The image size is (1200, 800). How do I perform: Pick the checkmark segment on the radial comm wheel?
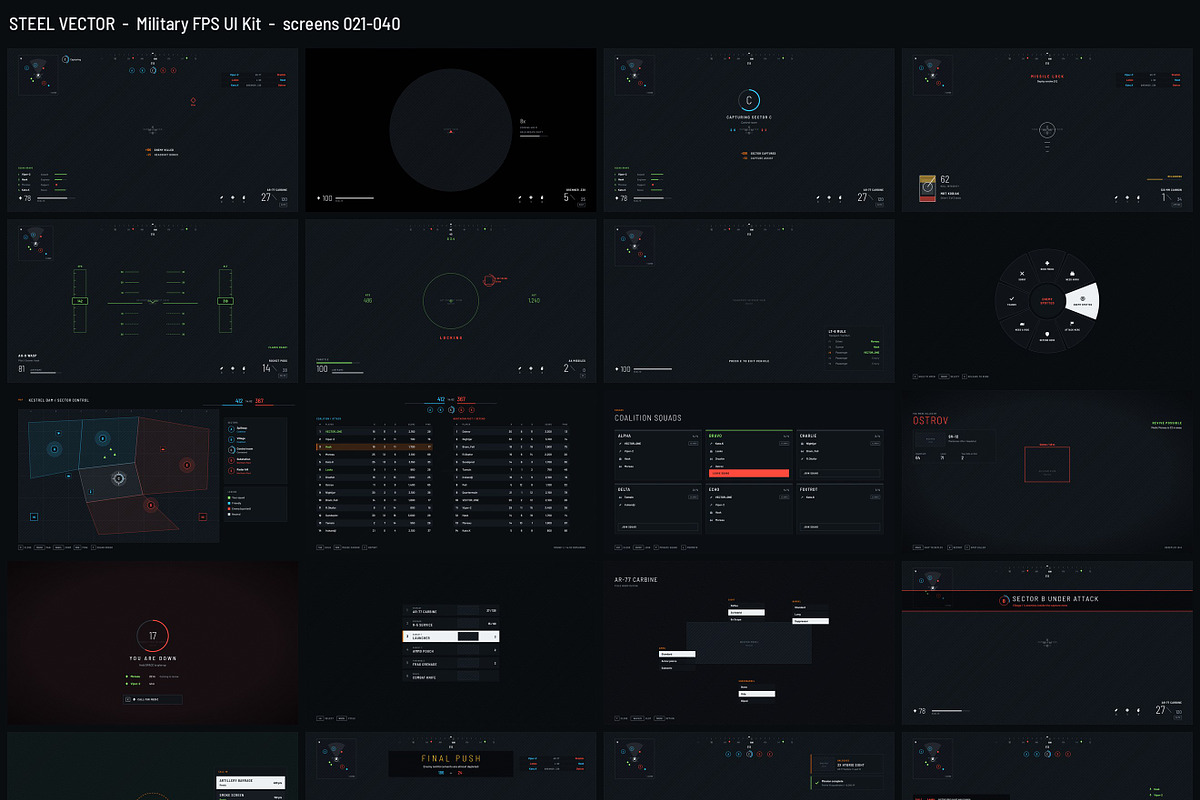(1012, 301)
